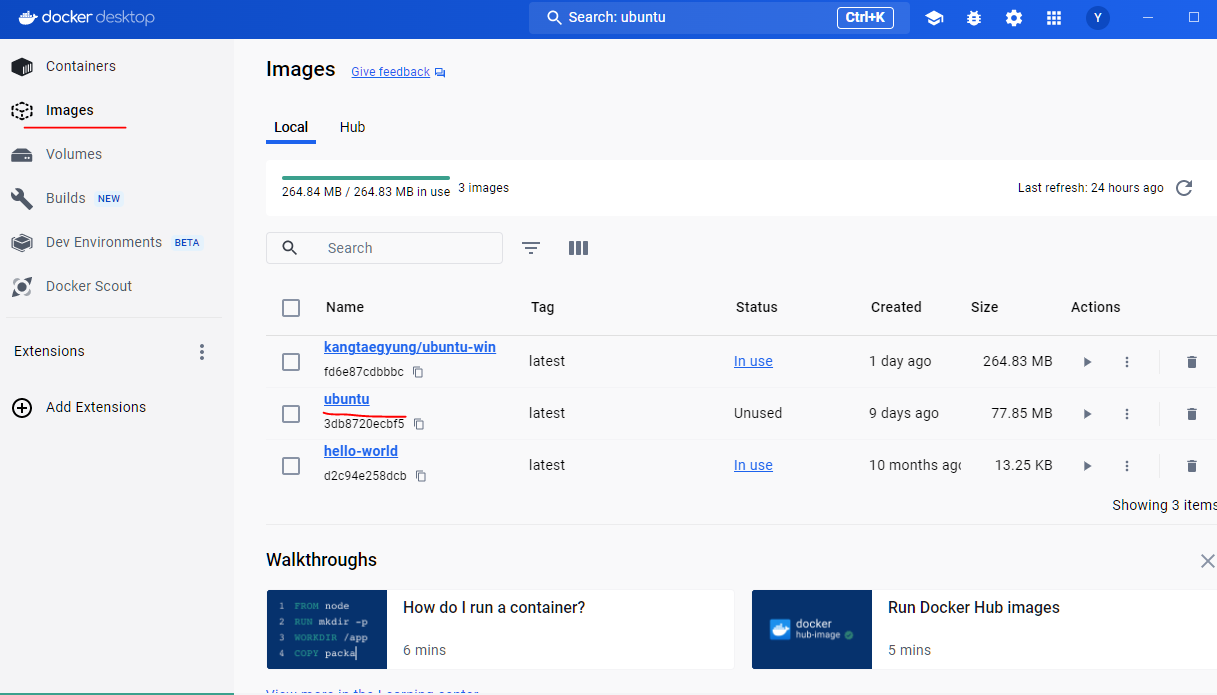
Task: Click the Unused status of ubuntu
Action: pos(758,413)
